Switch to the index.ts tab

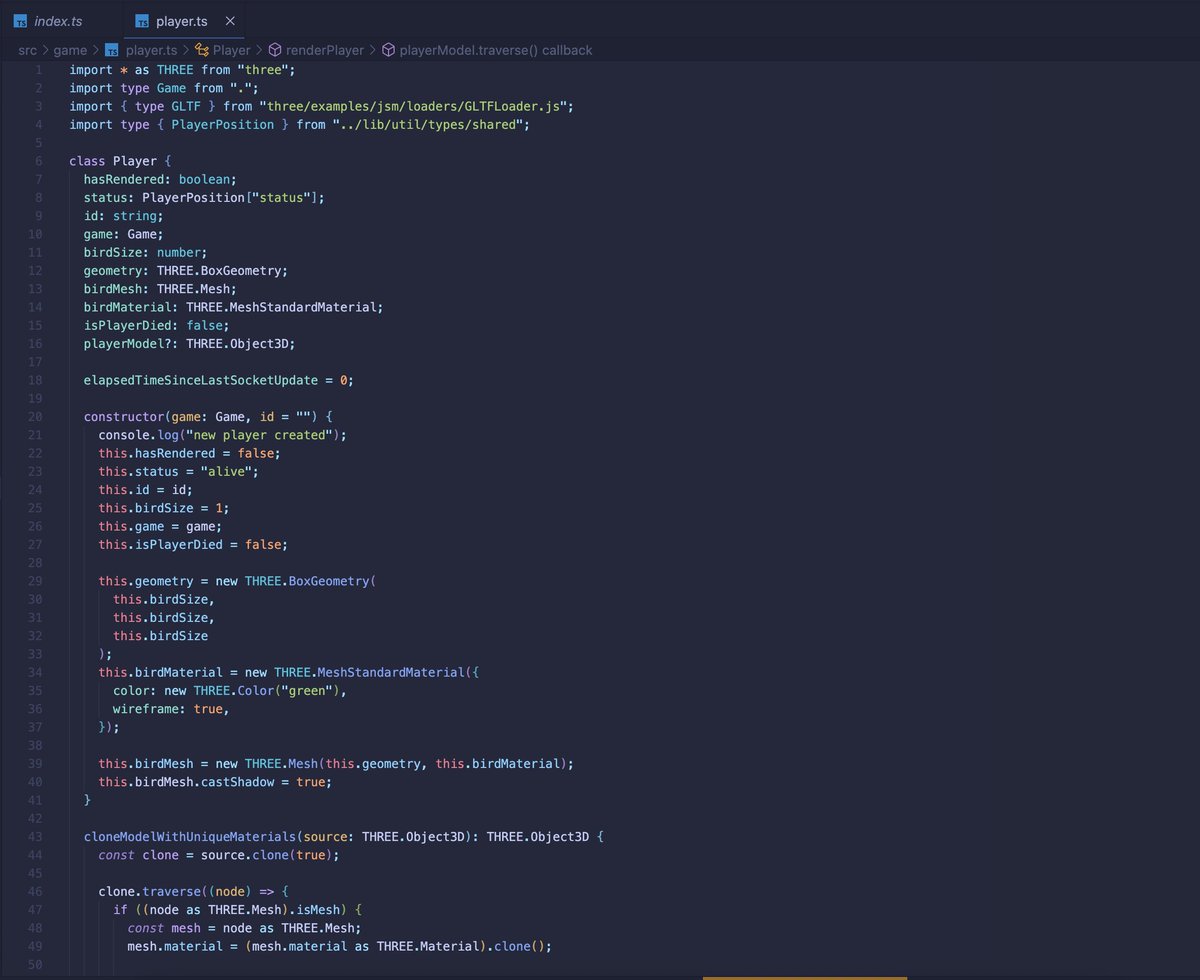[60, 21]
